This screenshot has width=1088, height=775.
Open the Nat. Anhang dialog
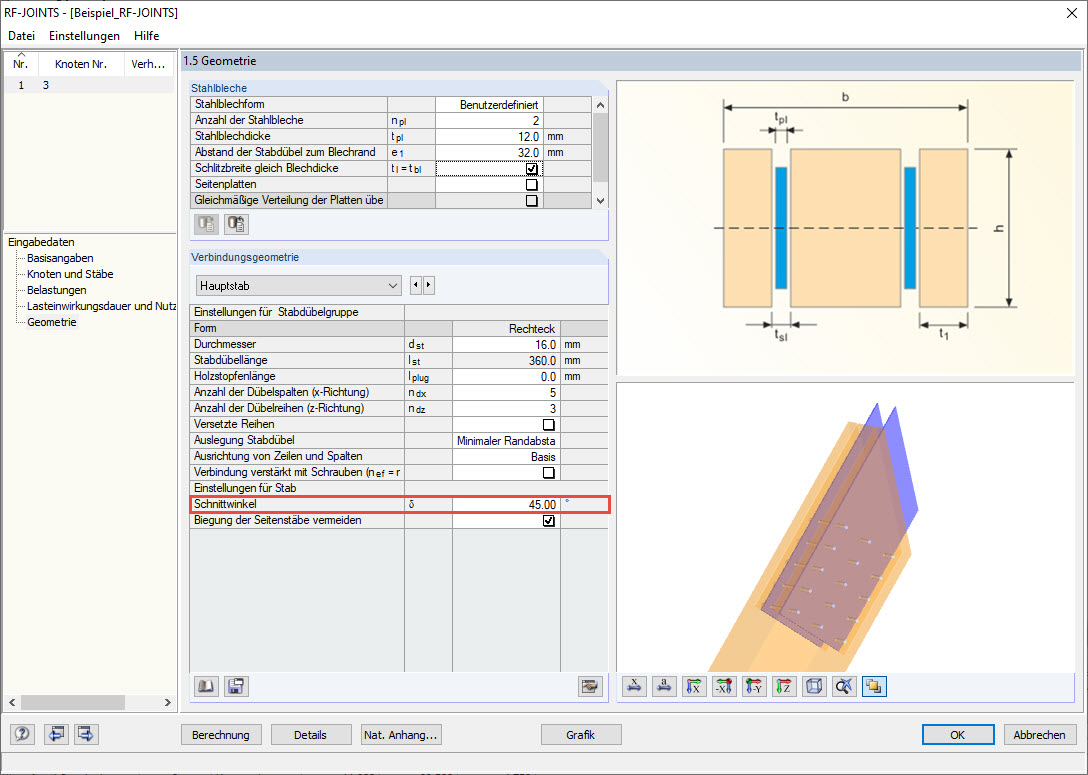[x=400, y=734]
